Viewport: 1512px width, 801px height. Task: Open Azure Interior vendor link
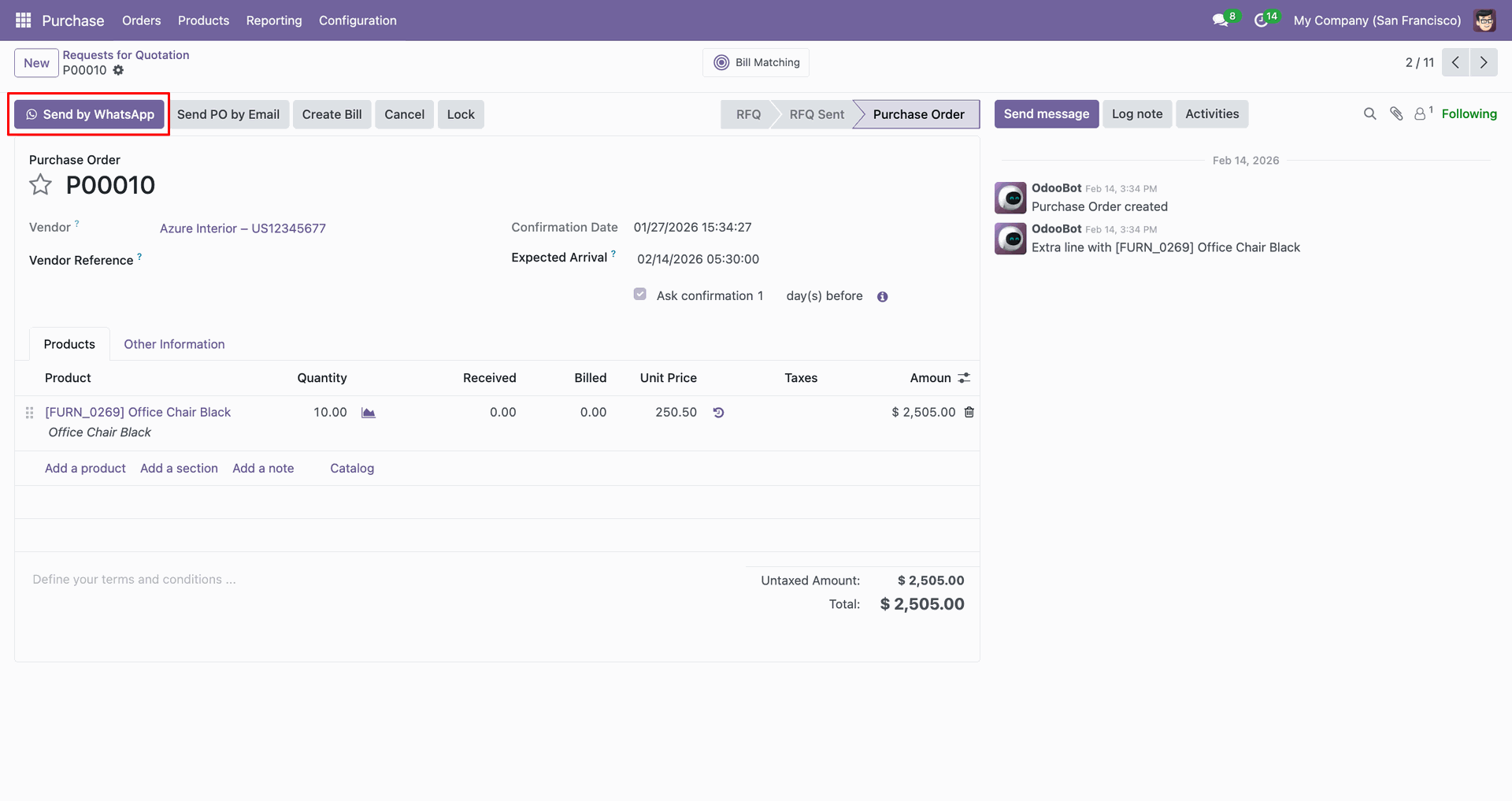tap(243, 228)
